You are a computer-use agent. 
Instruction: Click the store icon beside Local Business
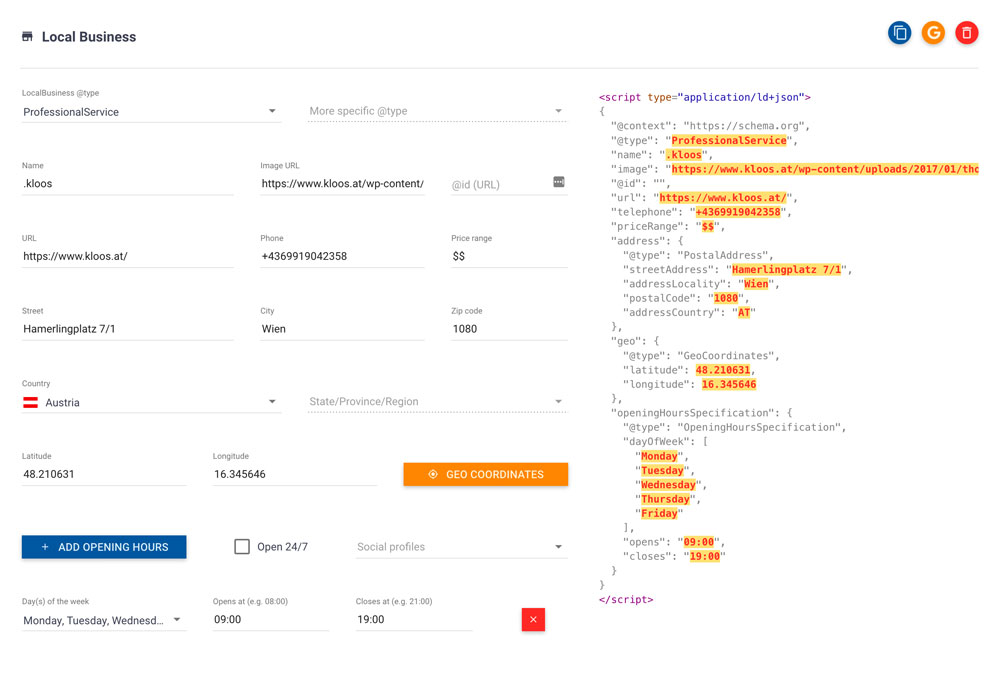click(x=27, y=37)
